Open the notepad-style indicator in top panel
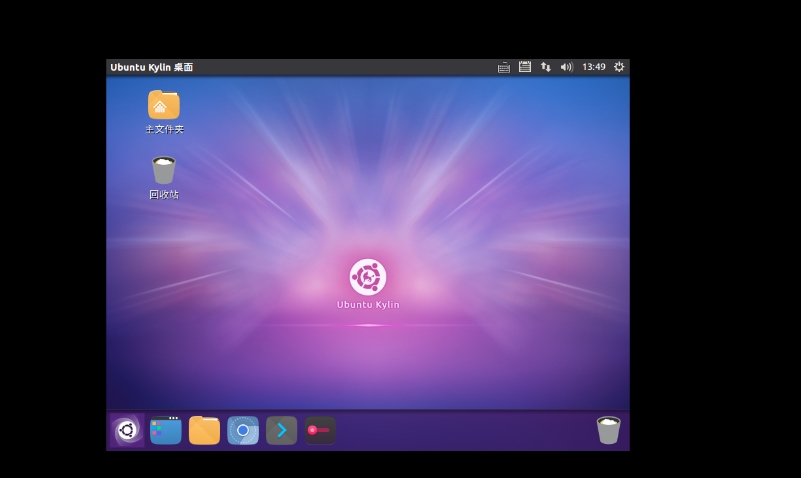 (525, 66)
